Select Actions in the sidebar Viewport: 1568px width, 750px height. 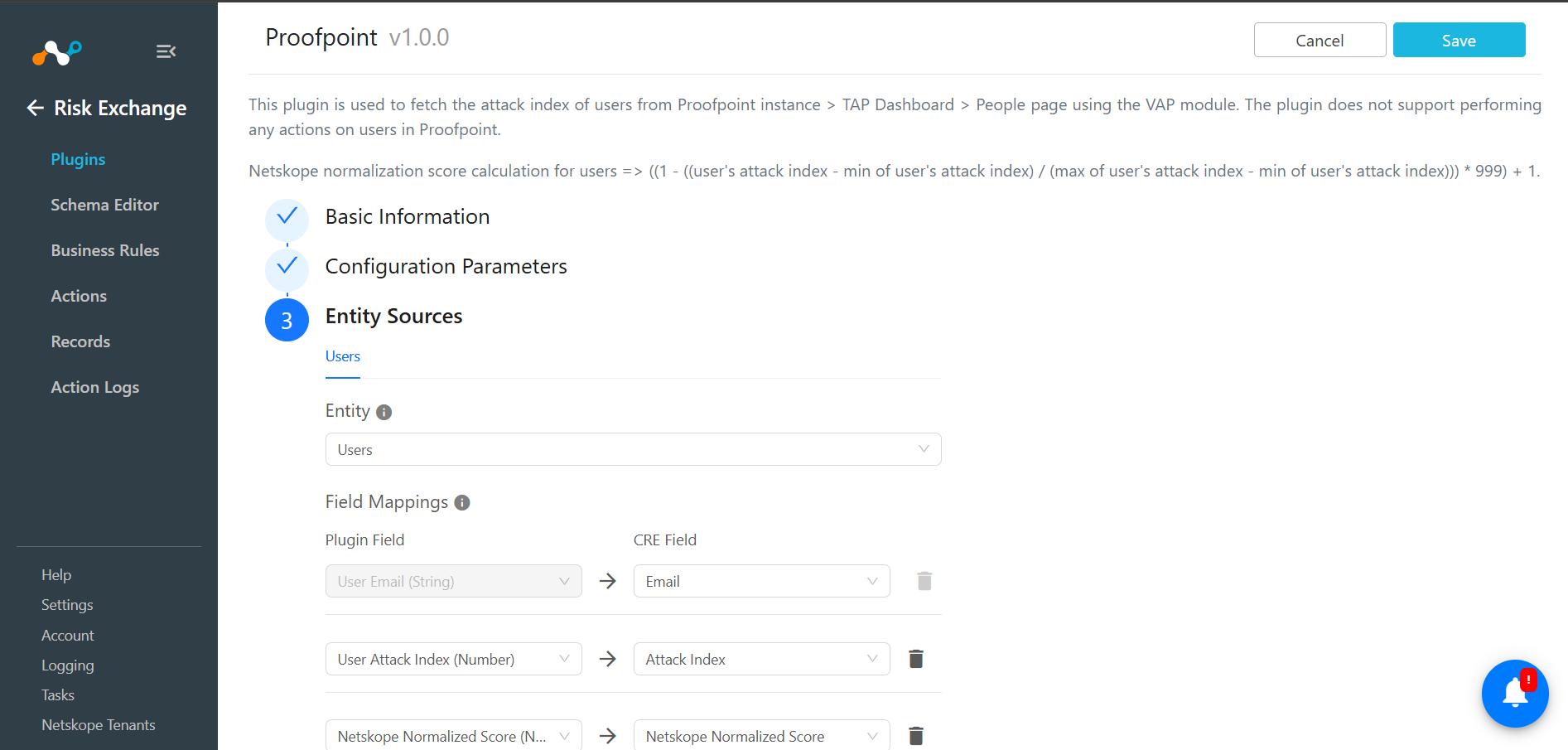tap(79, 296)
